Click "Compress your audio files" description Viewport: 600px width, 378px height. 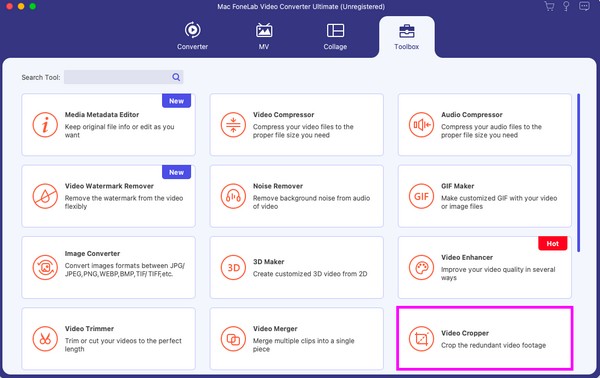(491, 131)
